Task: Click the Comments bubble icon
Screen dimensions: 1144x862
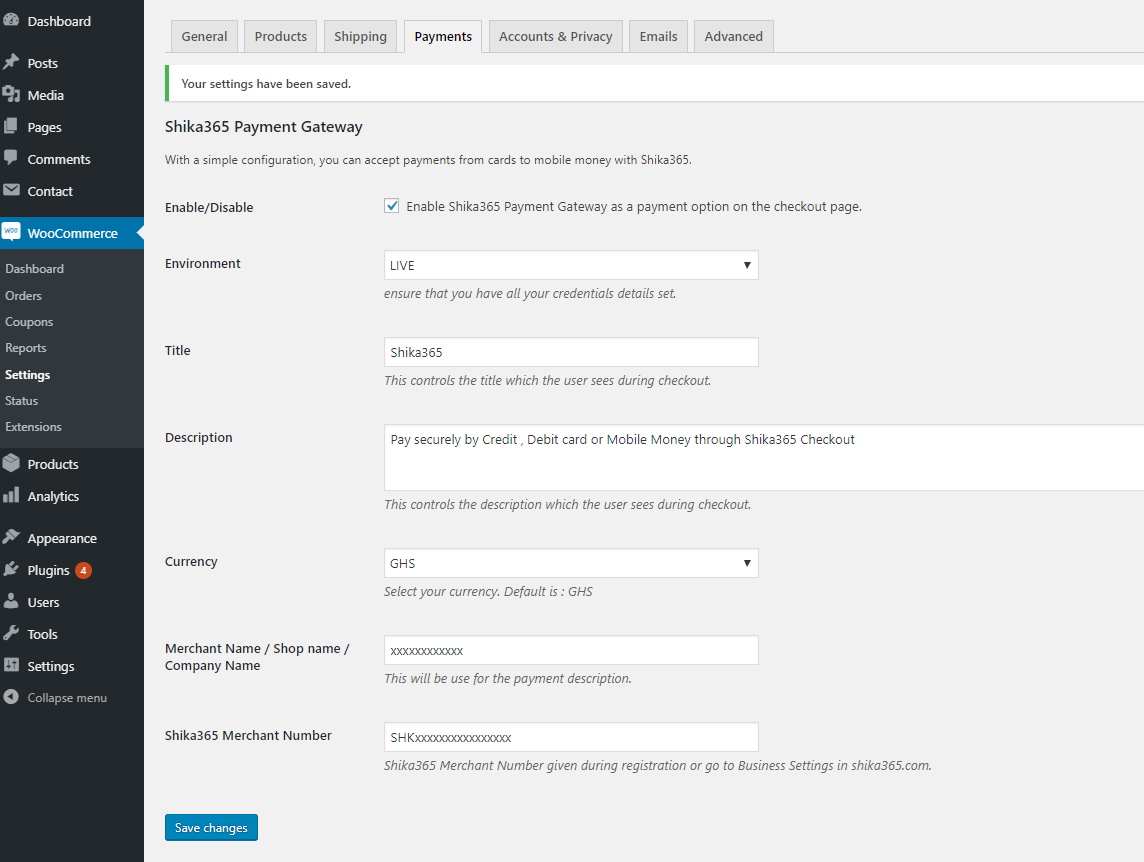Action: tap(11, 158)
